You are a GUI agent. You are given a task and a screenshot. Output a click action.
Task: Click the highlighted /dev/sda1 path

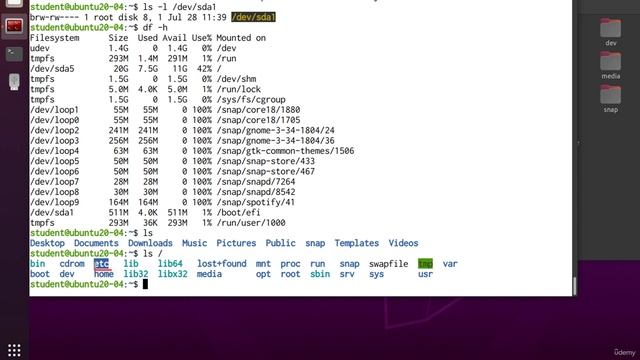253,17
